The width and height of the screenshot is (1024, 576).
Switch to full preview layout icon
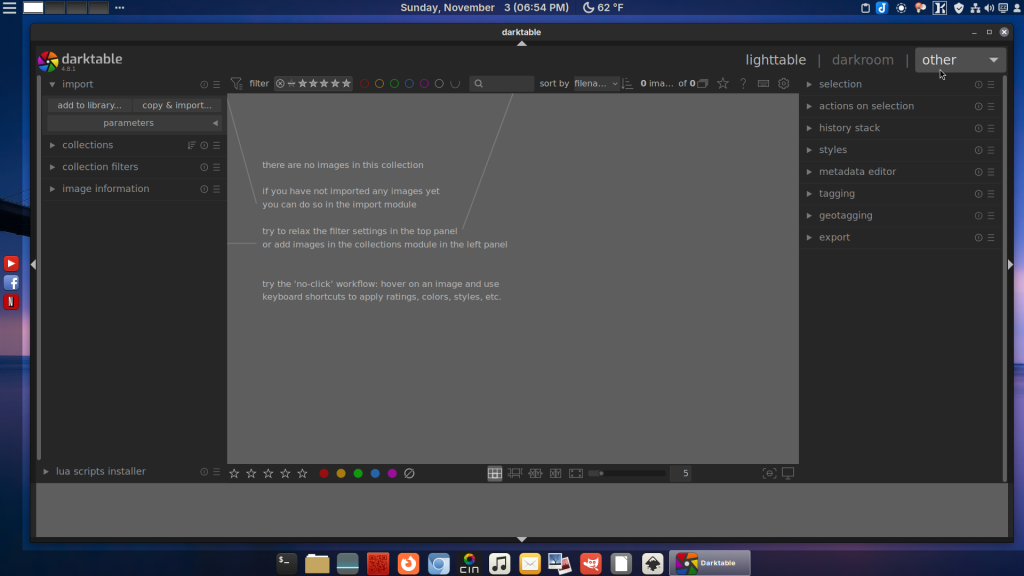(576, 473)
